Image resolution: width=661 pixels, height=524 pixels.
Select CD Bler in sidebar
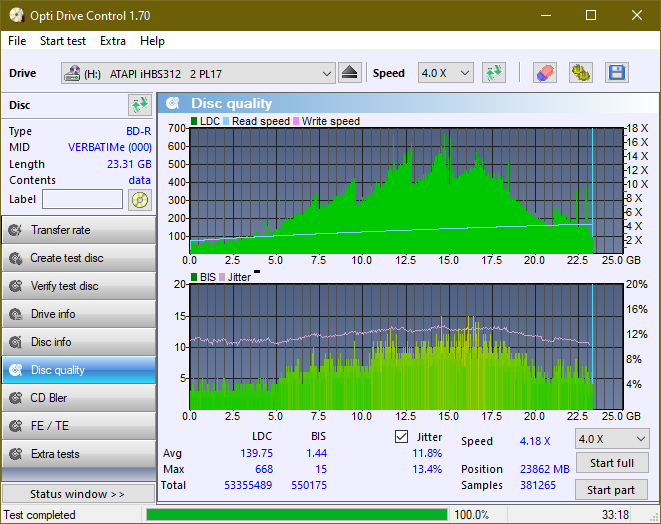pyautogui.click(x=78, y=398)
